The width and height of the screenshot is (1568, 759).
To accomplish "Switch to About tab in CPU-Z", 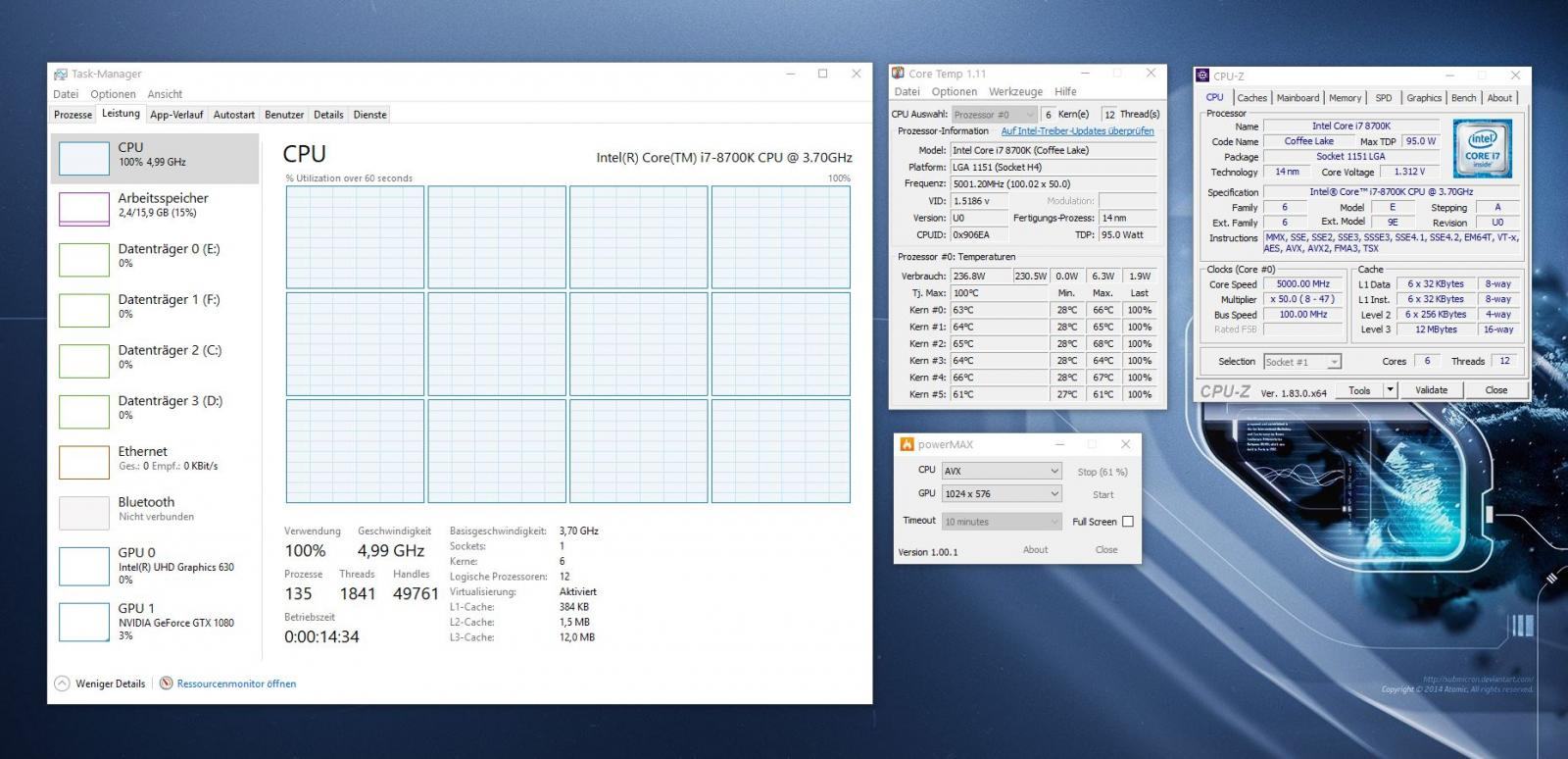I will coord(1499,98).
